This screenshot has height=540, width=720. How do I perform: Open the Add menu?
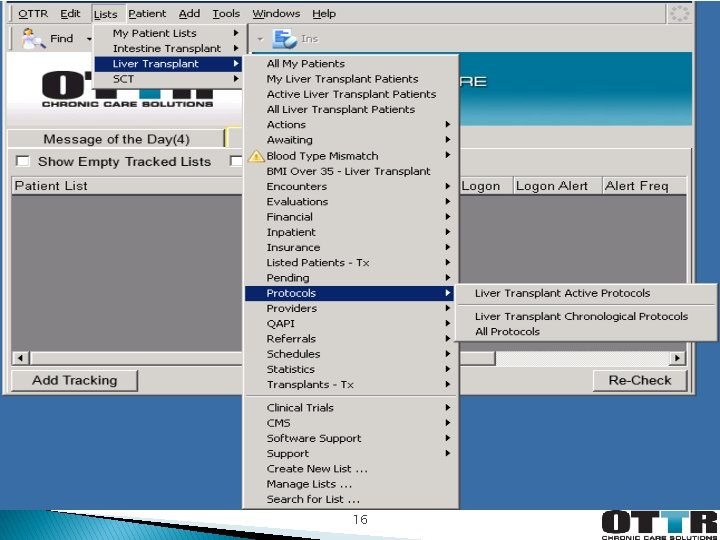tap(189, 14)
